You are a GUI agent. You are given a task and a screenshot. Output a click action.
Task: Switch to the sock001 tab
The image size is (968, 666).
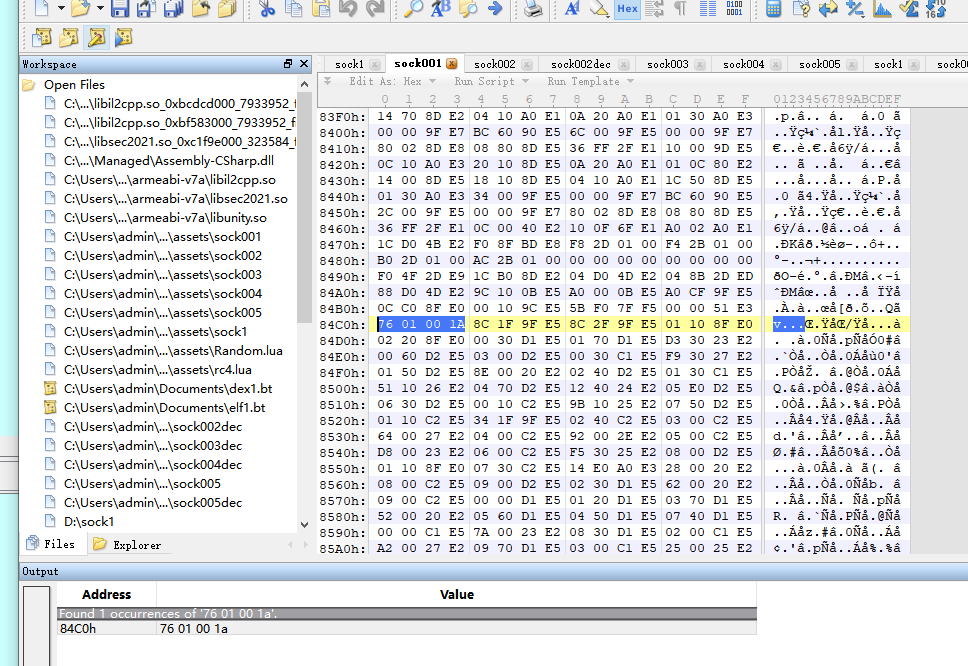point(417,63)
